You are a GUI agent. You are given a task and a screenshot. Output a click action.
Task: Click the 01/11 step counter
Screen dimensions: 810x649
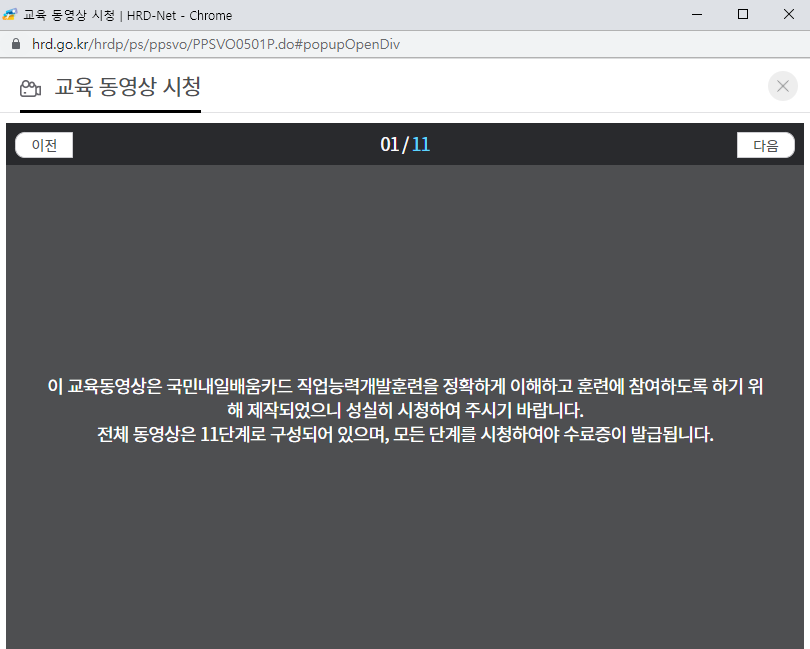(405, 145)
